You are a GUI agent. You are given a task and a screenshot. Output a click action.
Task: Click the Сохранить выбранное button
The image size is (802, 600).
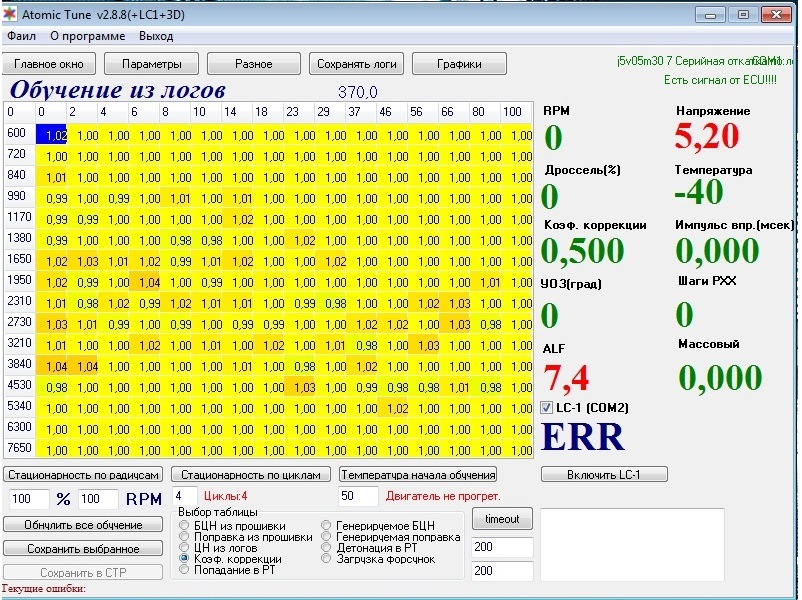83,548
